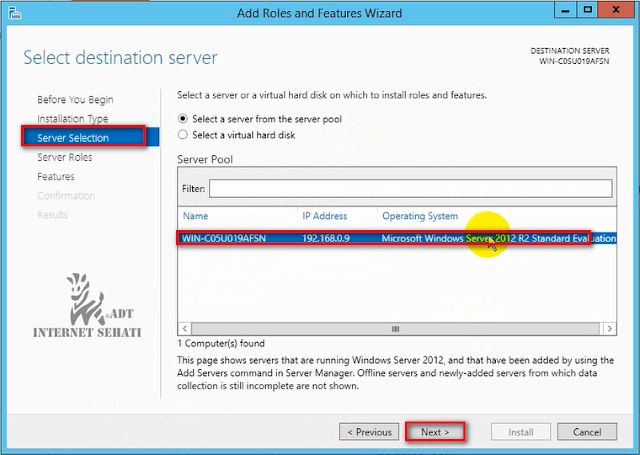Maximize the wizard window
The width and height of the screenshot is (640, 455).
point(587,10)
